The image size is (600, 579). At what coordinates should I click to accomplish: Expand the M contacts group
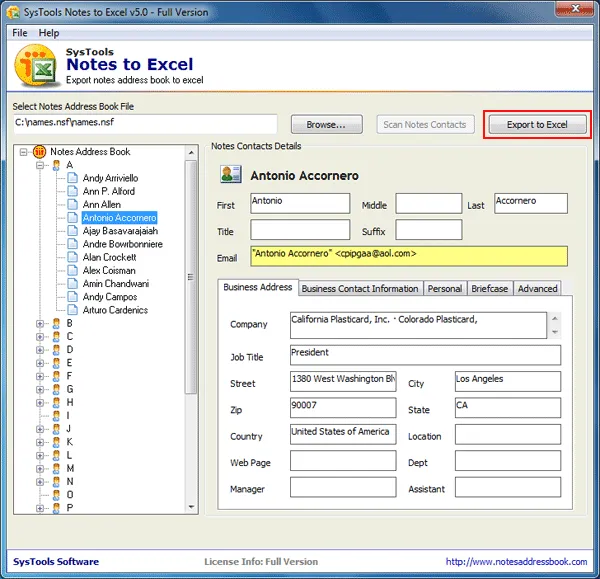pos(40,468)
